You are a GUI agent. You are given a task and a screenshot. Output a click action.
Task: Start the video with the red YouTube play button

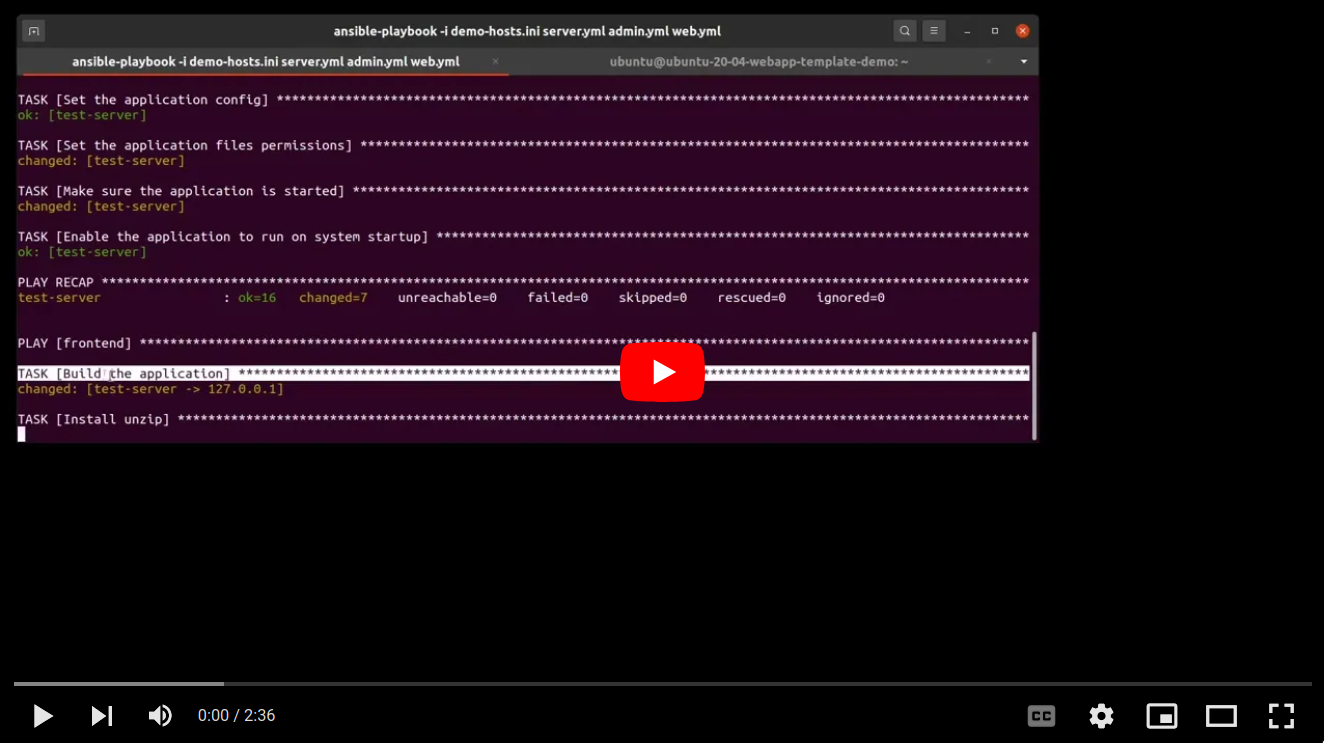662,372
